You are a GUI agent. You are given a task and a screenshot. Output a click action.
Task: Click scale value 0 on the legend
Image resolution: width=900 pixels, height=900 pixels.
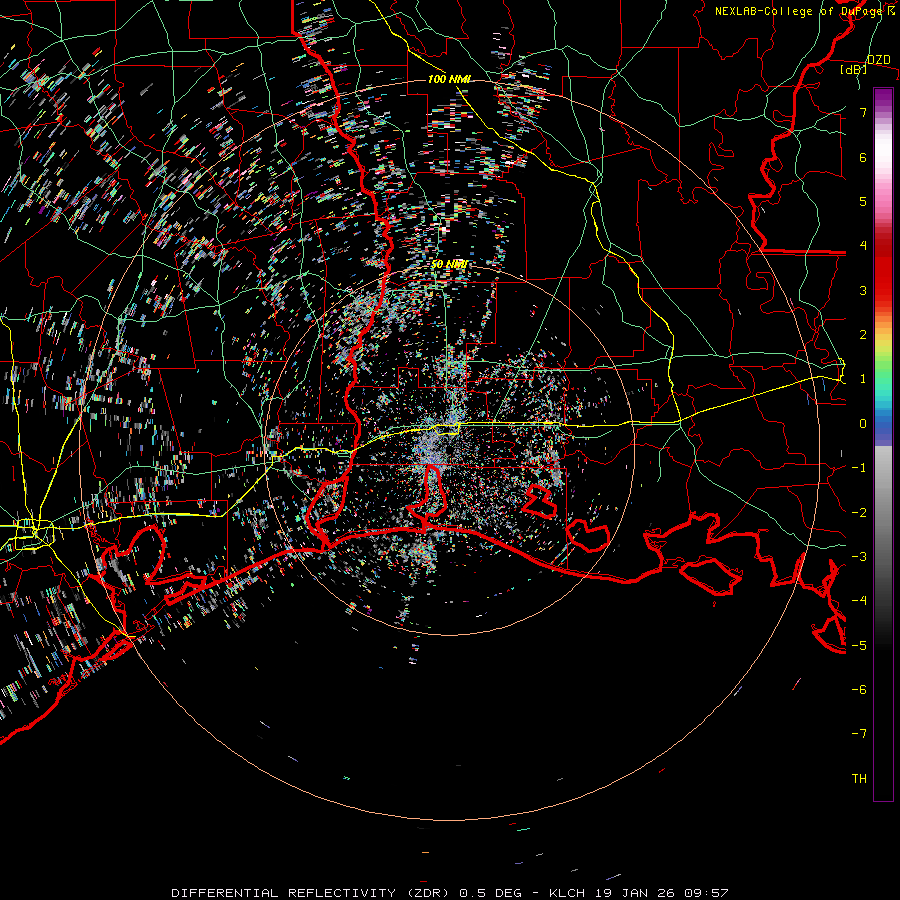click(x=863, y=424)
